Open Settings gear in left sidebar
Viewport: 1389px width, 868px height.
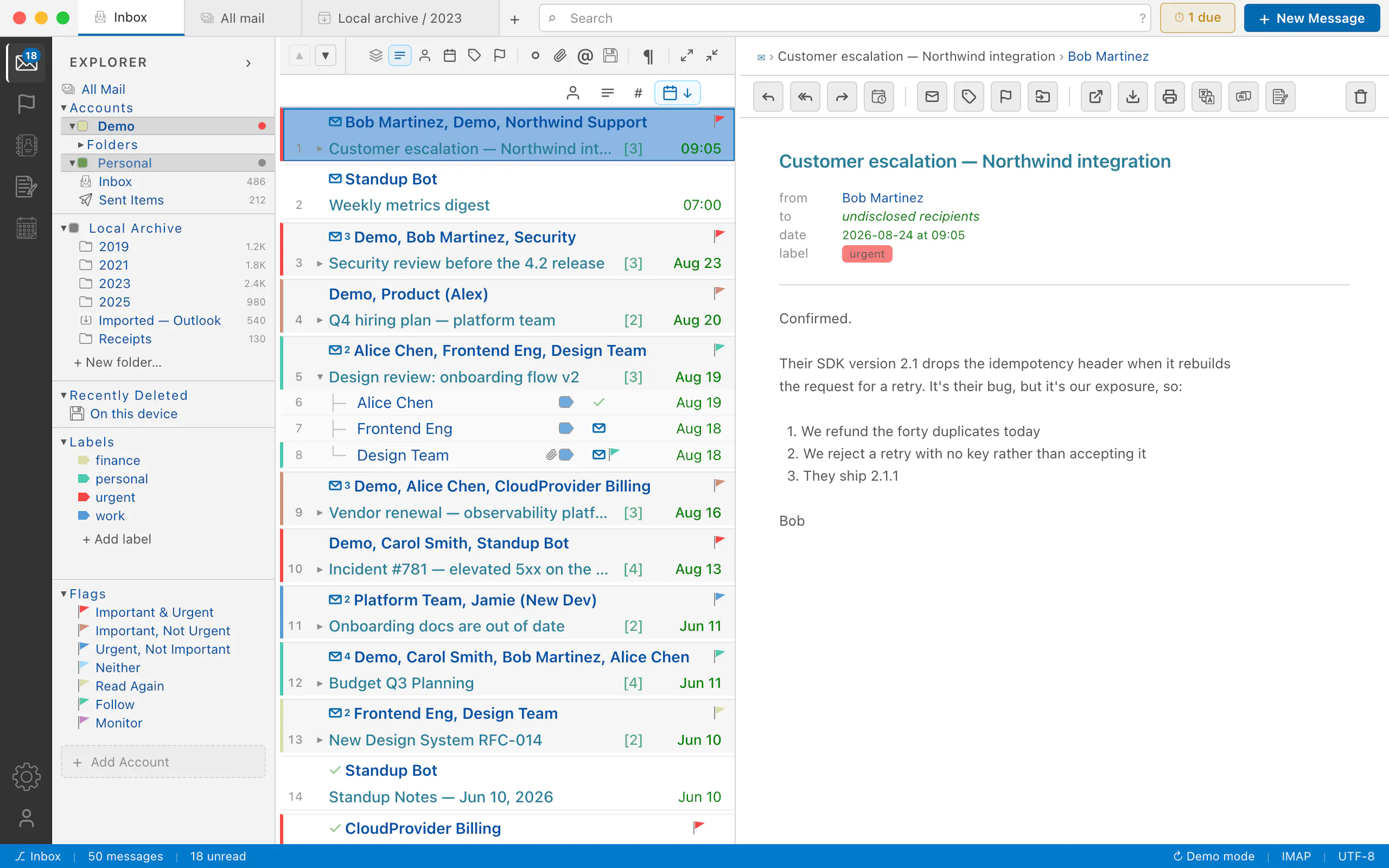point(26,777)
